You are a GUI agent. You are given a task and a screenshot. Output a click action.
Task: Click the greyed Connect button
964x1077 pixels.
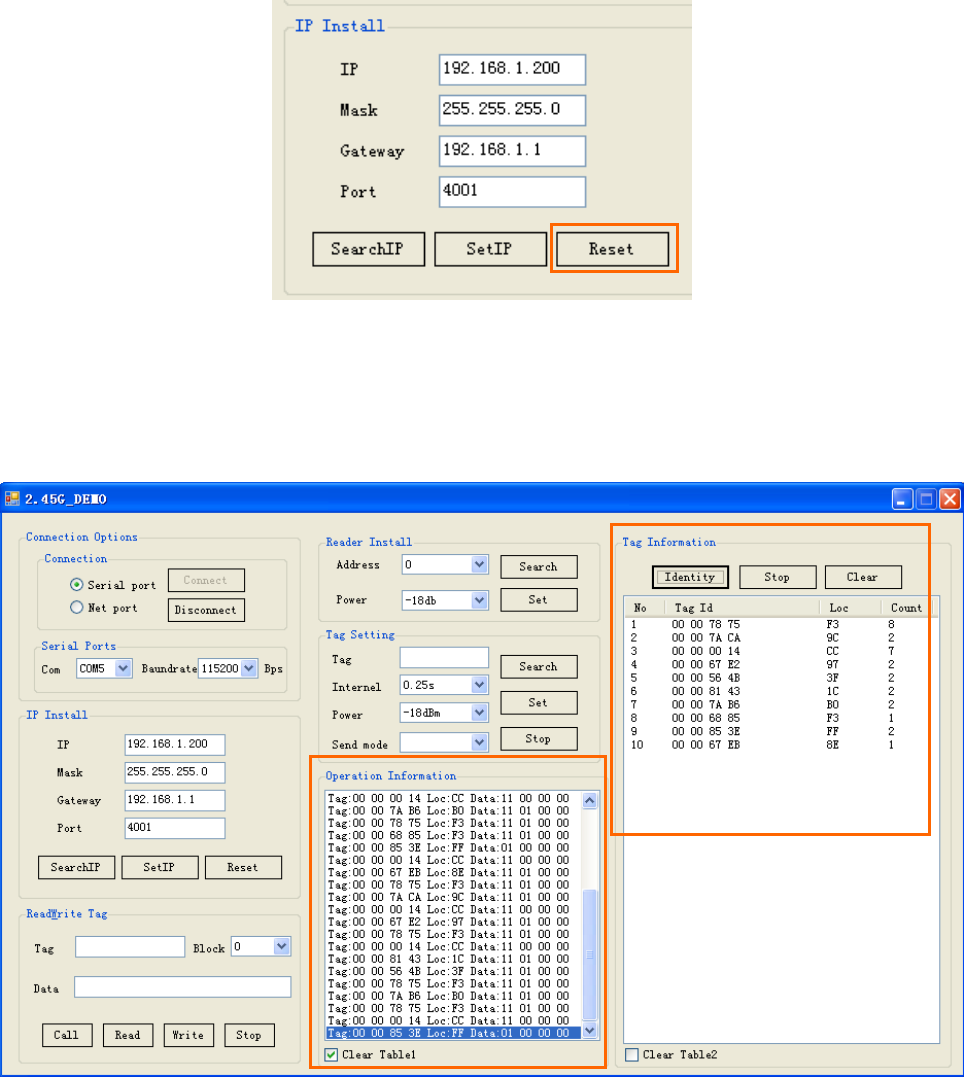click(x=206, y=580)
